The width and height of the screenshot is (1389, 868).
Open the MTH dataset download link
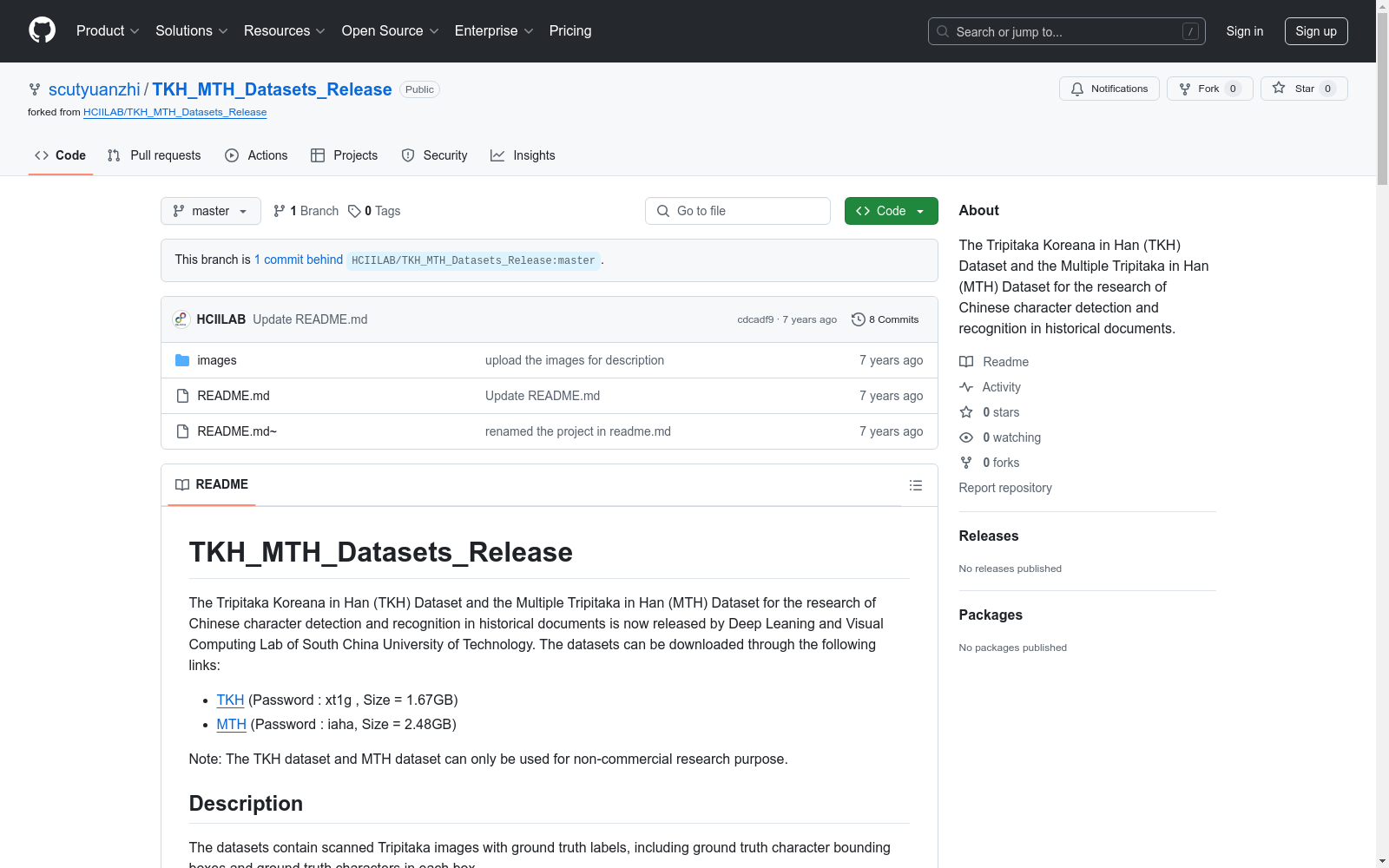pos(232,724)
